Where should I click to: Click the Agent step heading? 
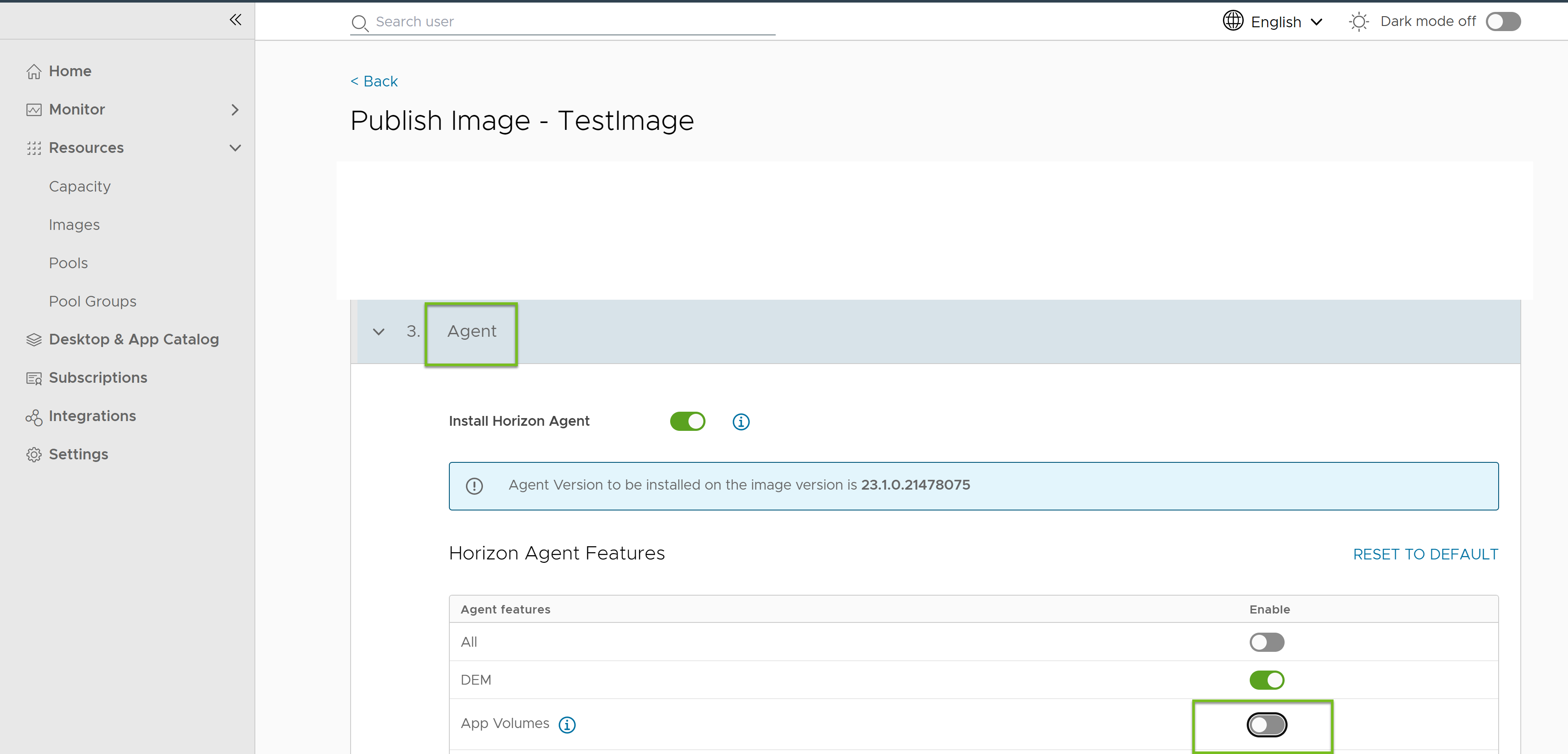coord(472,332)
